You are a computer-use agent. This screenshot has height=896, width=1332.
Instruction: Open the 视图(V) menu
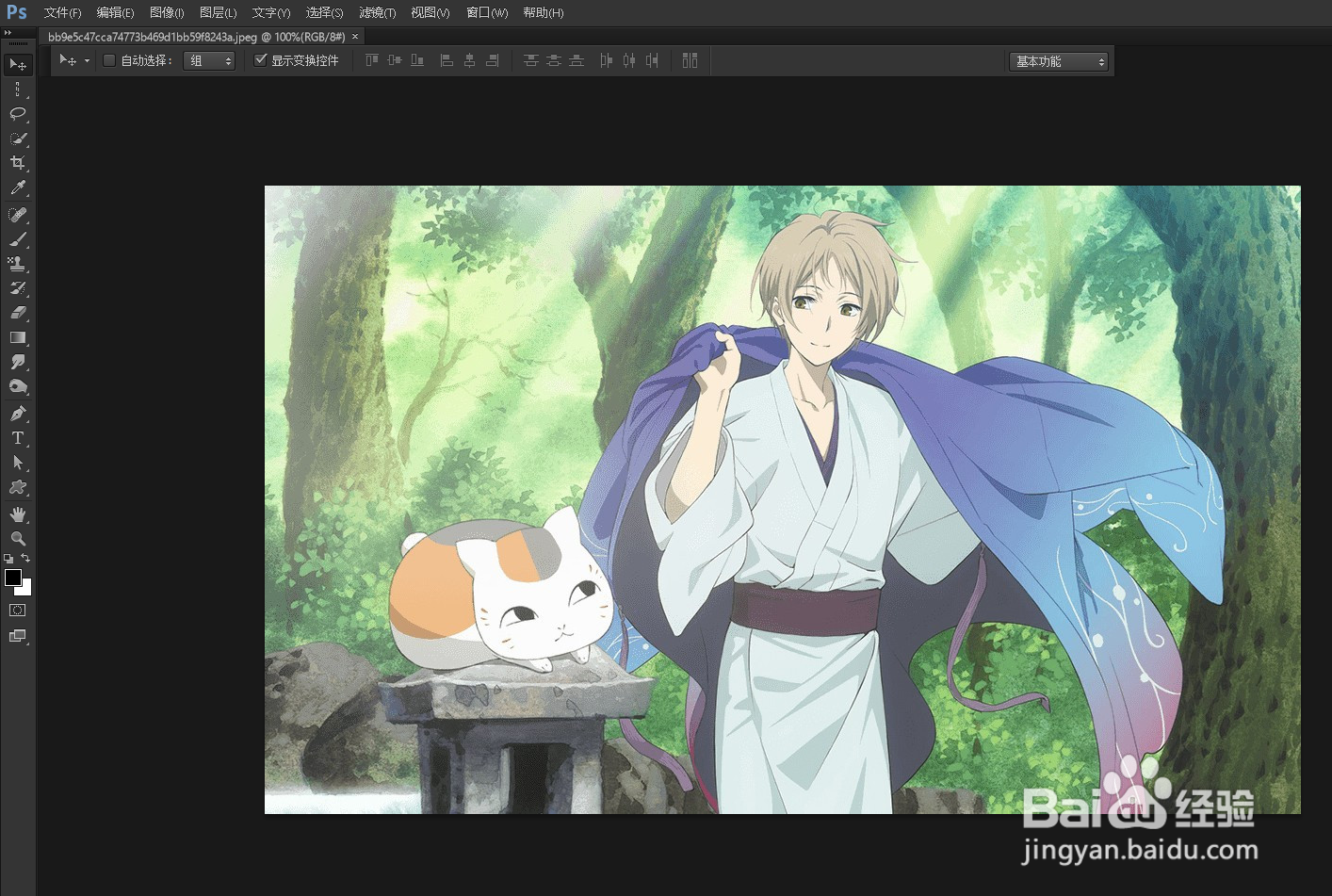[x=430, y=13]
